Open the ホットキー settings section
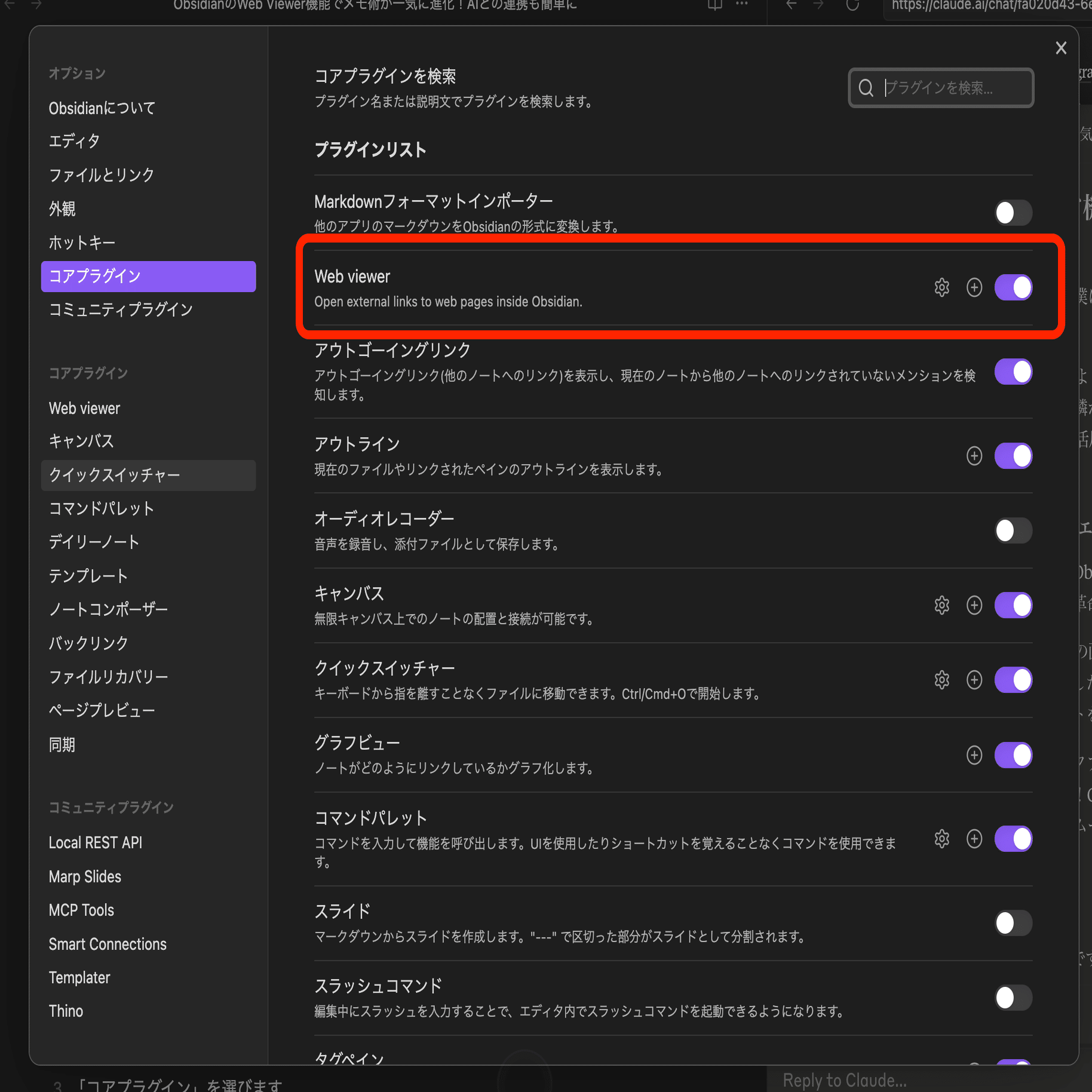 (x=148, y=243)
